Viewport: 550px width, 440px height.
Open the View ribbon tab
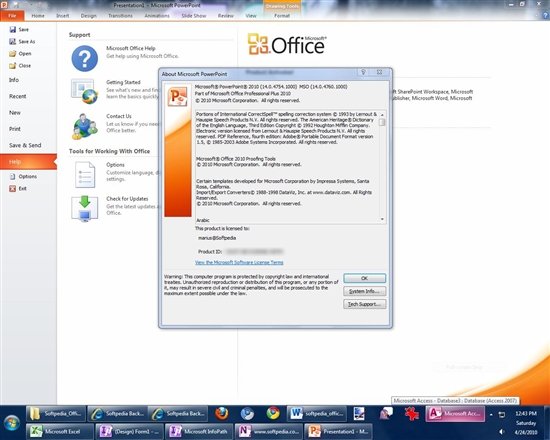251,16
